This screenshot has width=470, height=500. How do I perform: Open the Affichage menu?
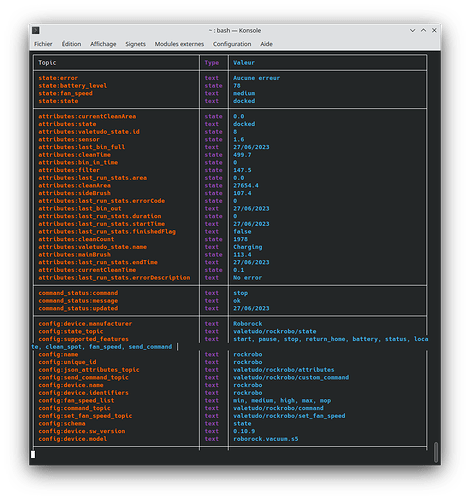pos(103,44)
